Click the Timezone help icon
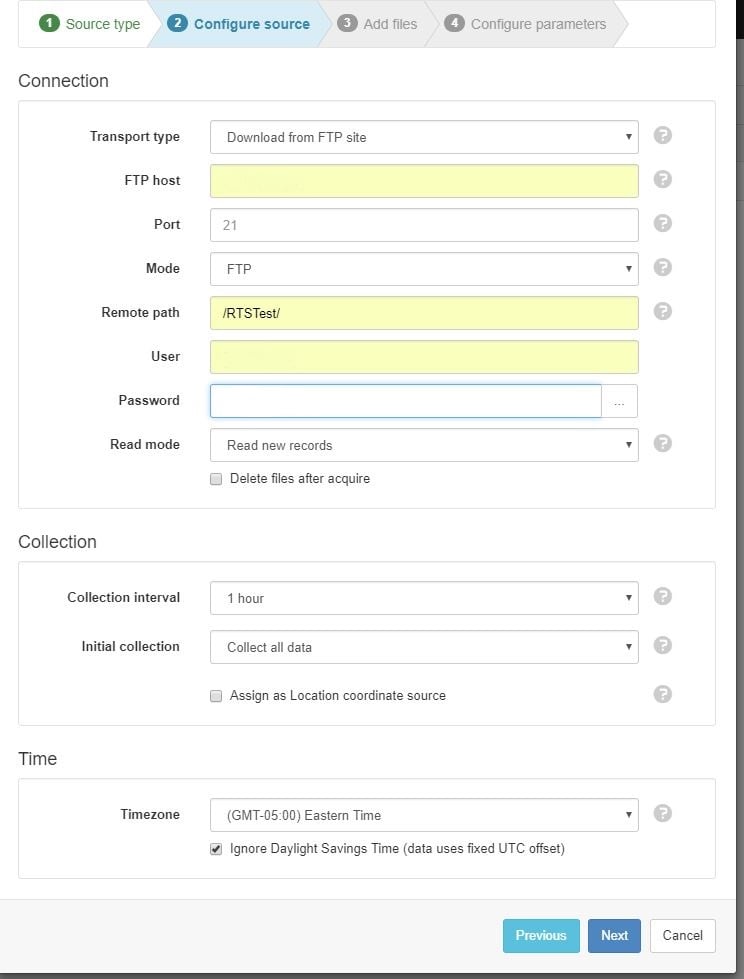744x979 pixels. 662,814
